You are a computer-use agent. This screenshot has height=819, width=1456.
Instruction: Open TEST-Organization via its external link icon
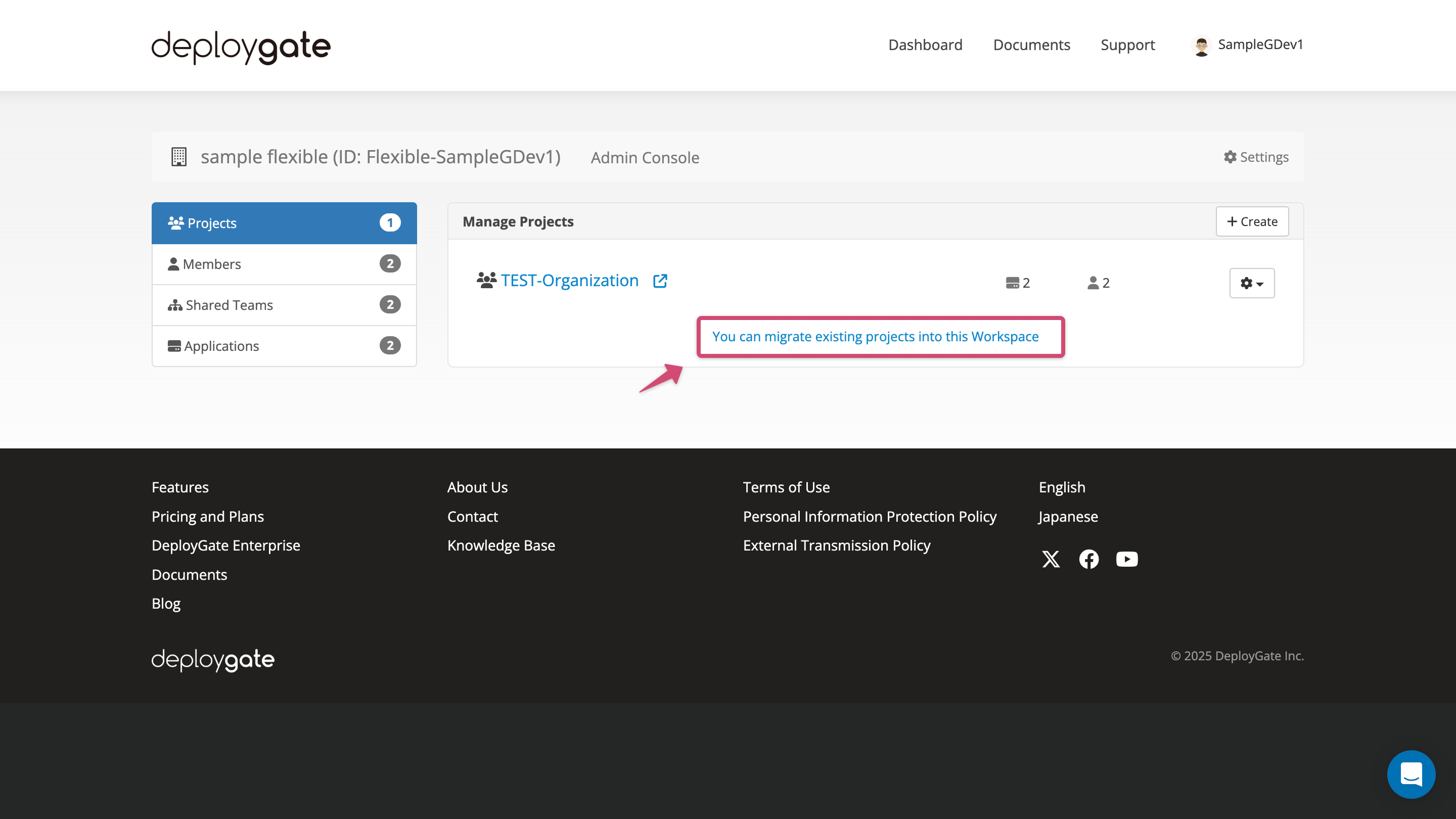(x=660, y=281)
